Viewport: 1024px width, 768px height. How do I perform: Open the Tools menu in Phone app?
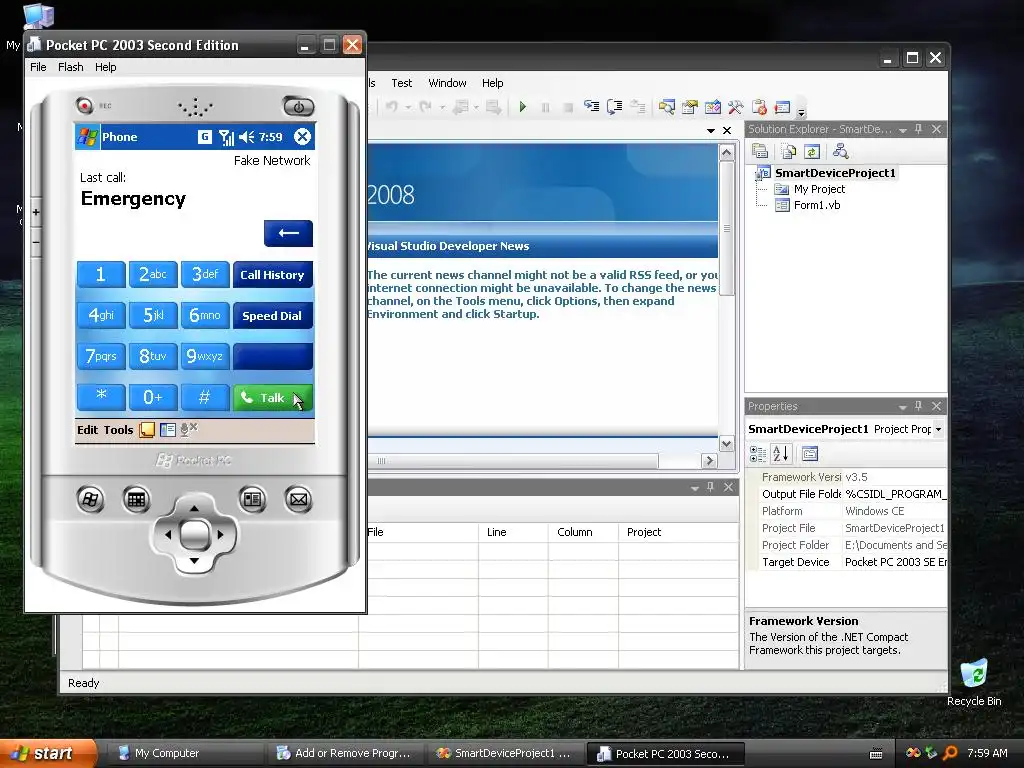[118, 430]
